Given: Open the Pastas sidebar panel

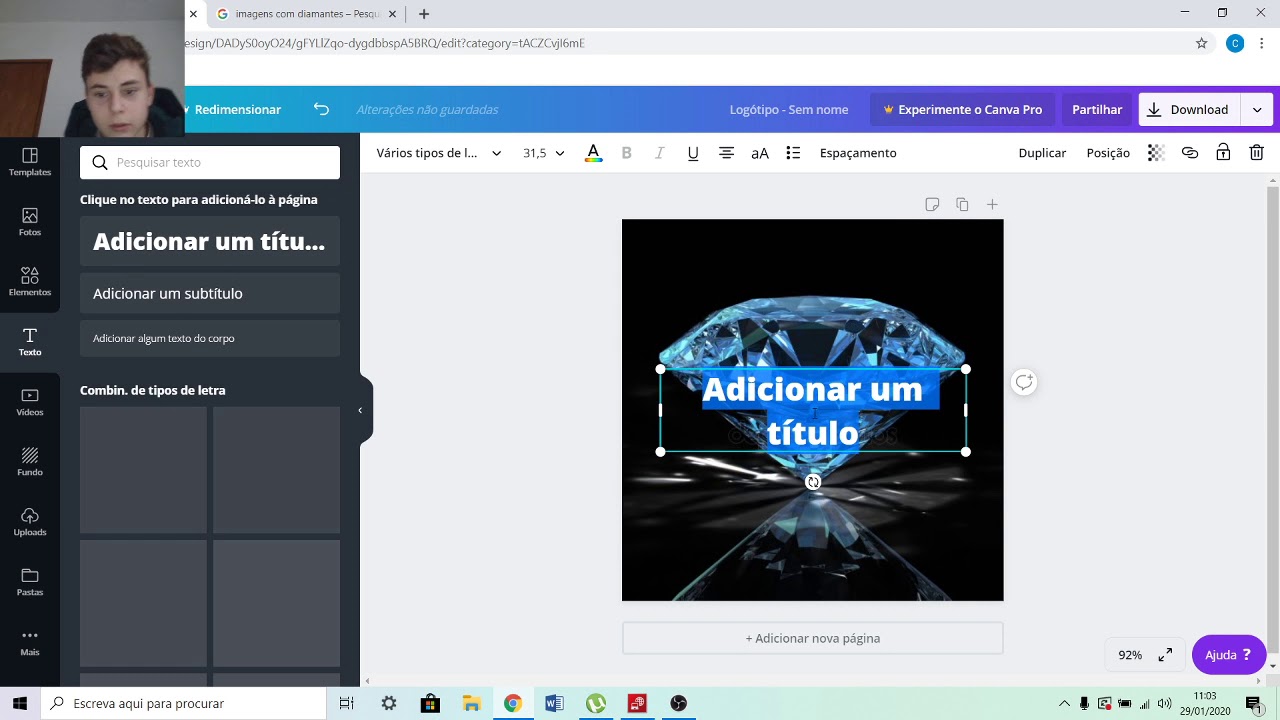Looking at the screenshot, I should tap(30, 582).
